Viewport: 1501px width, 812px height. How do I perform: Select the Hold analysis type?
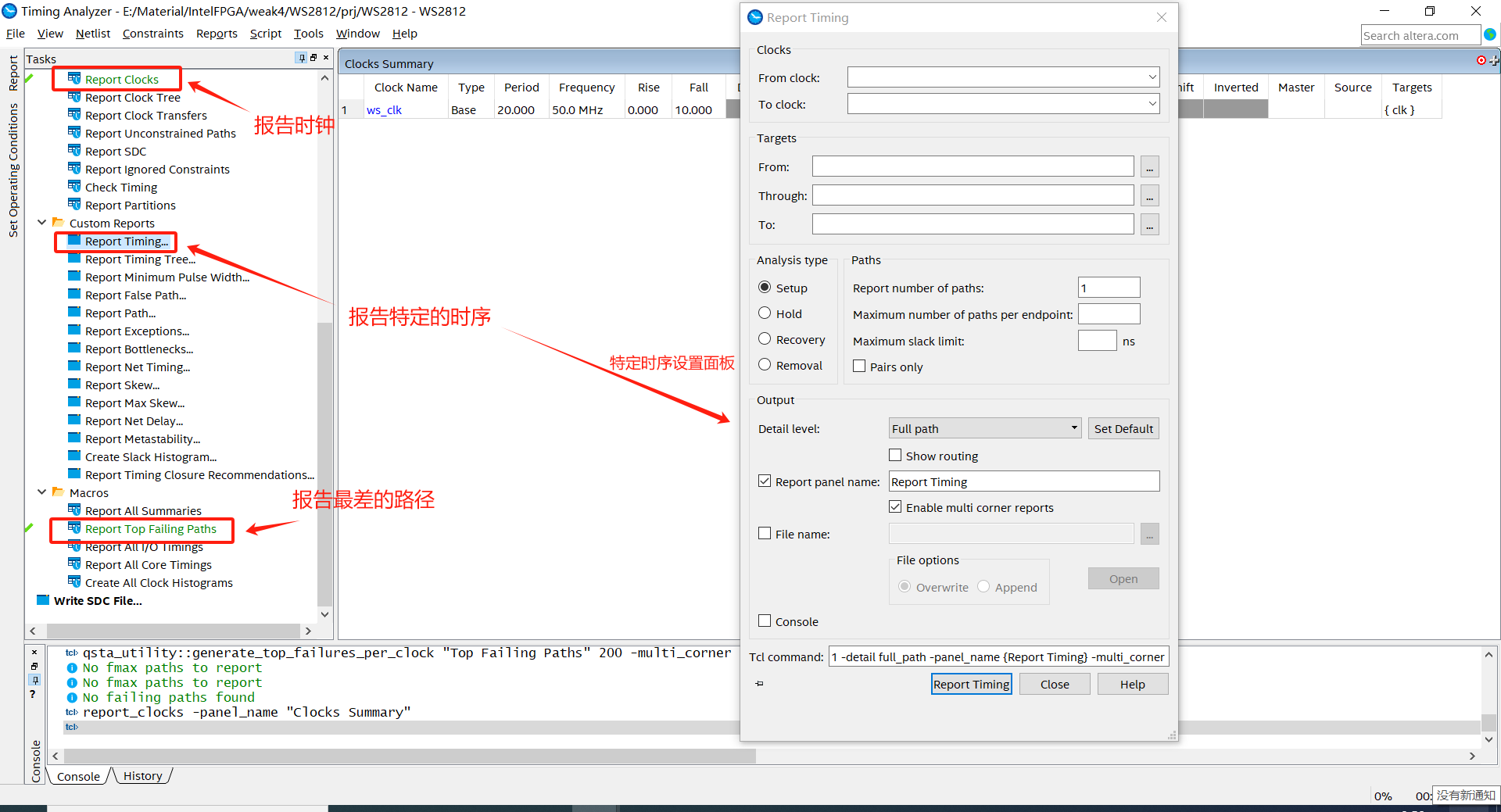pyautogui.click(x=765, y=313)
